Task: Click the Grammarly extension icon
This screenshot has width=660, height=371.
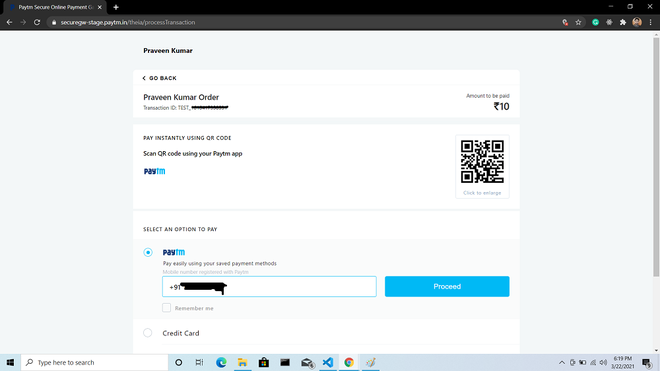Action: tap(595, 22)
